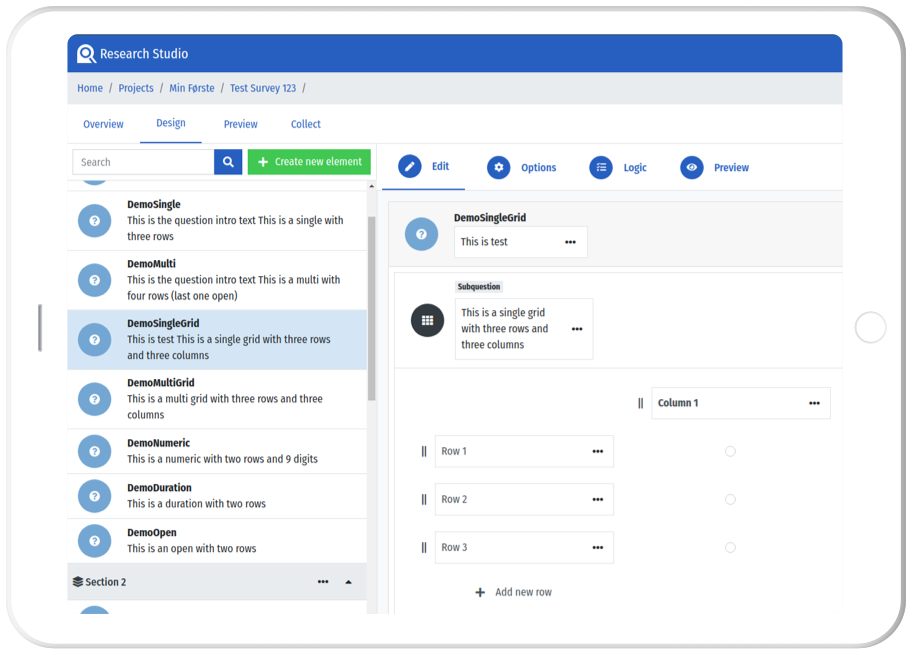Click the dark grid subquestion icon
Viewport: 912px width, 655px height.
[x=428, y=321]
